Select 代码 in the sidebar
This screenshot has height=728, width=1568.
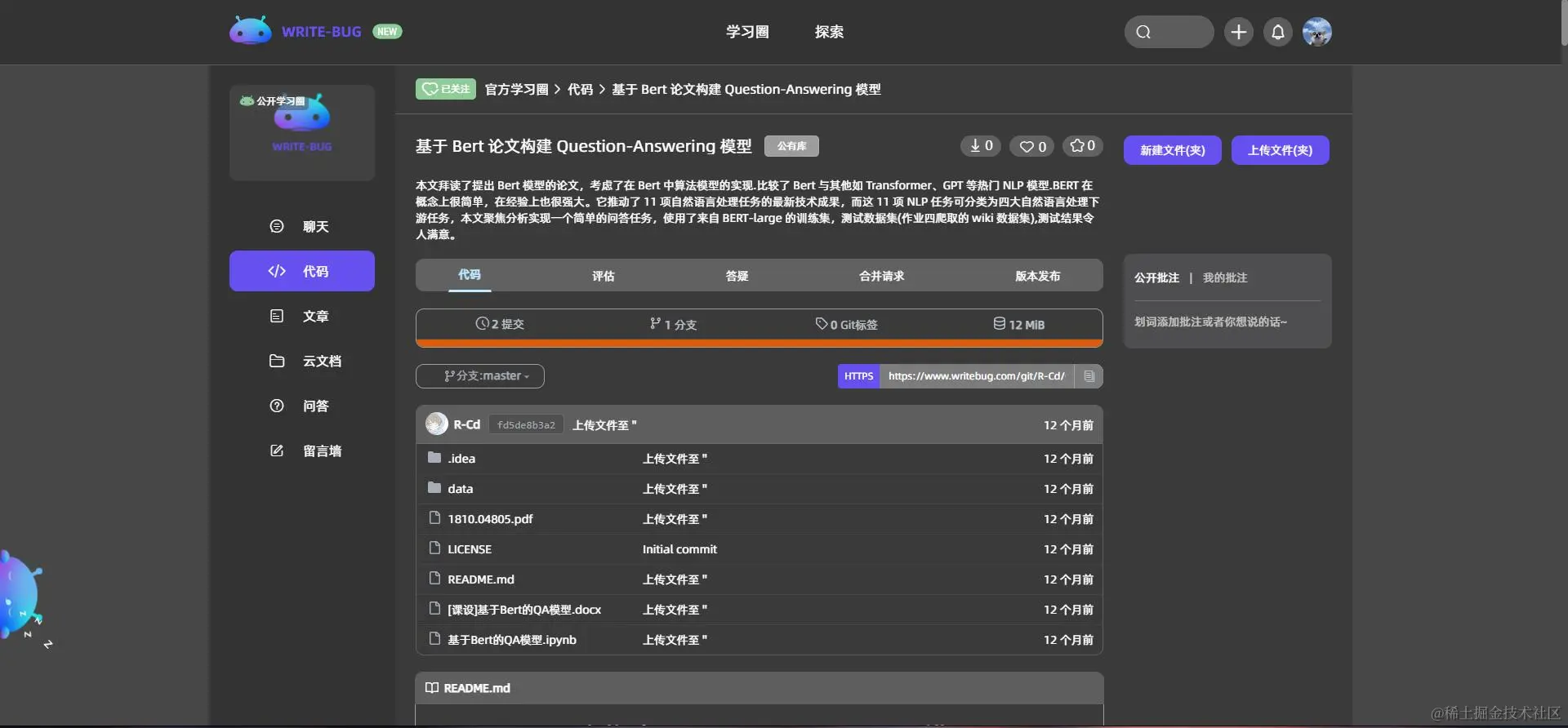point(302,271)
